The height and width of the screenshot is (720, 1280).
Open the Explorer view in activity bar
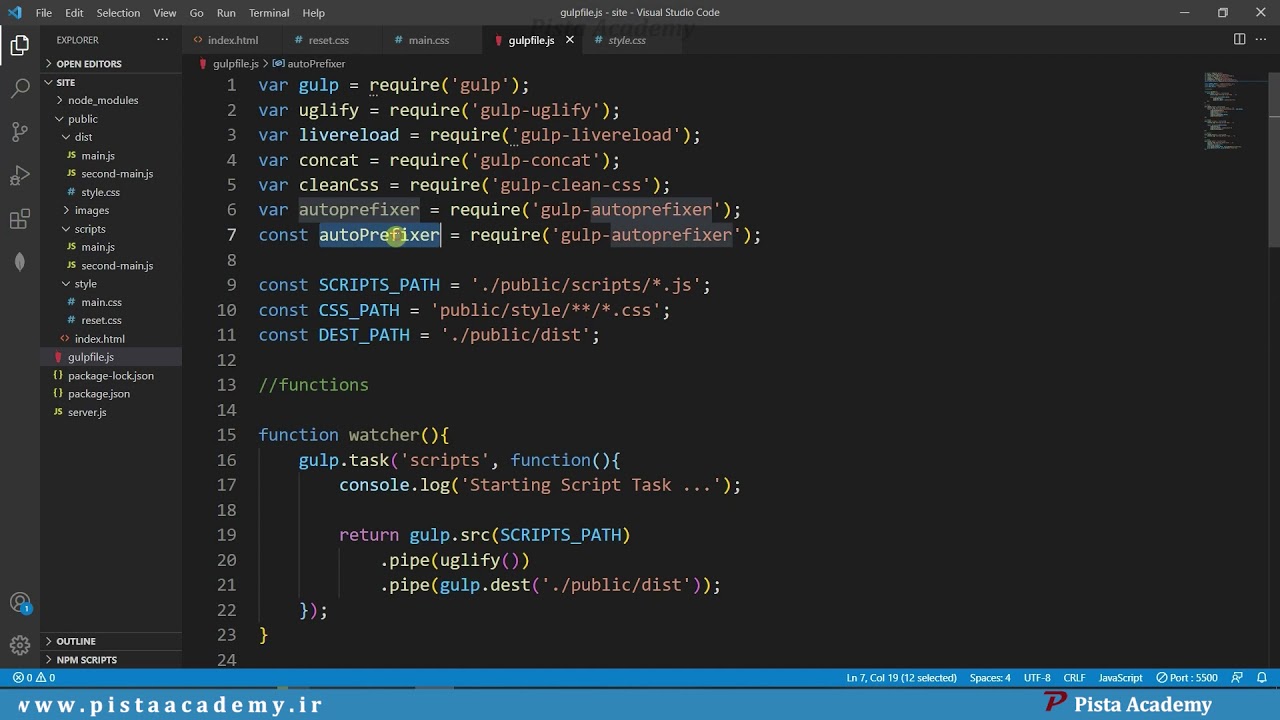(20, 45)
